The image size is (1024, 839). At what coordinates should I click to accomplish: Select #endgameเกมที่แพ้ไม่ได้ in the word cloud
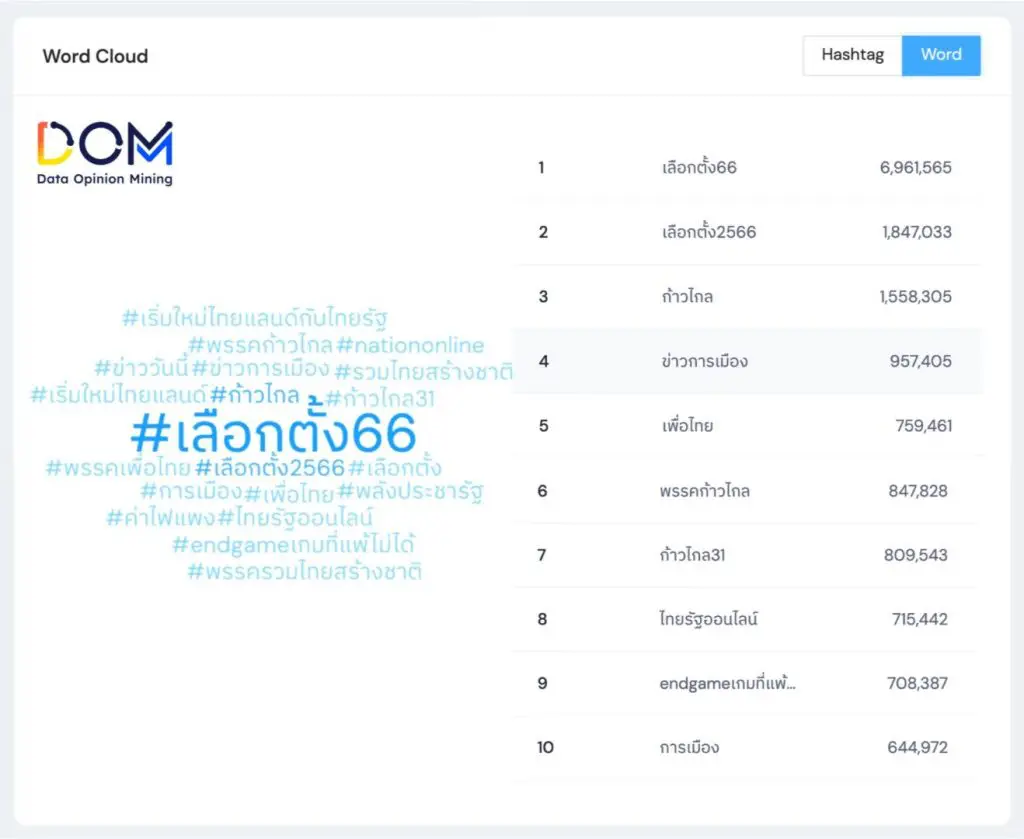293,545
